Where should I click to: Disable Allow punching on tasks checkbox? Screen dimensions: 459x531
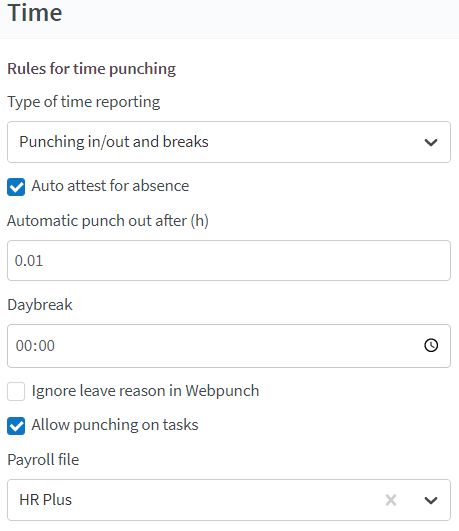point(16,426)
